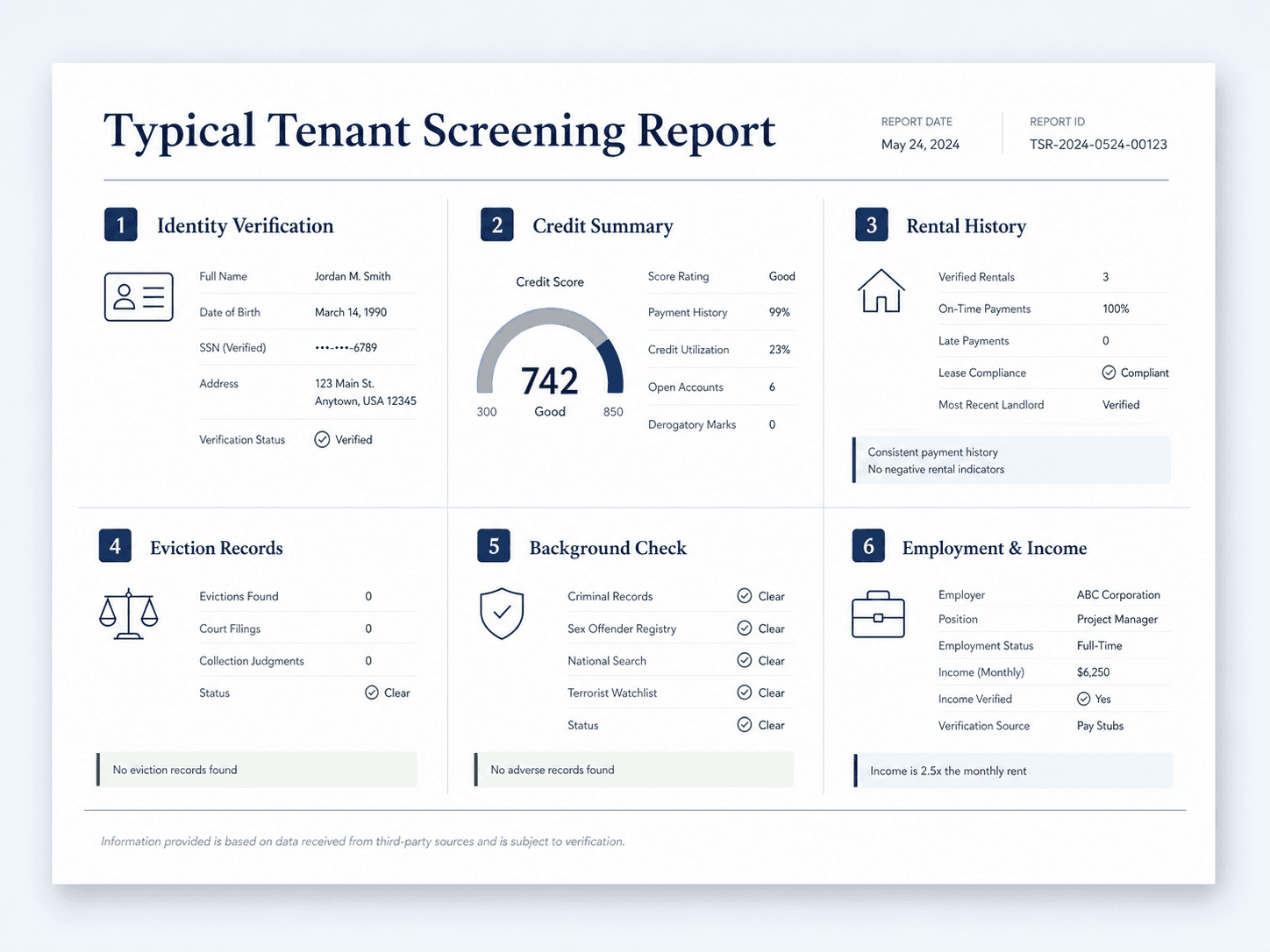Click the employer name "ABC Corporation"
The image size is (1270, 952).
point(1118,594)
